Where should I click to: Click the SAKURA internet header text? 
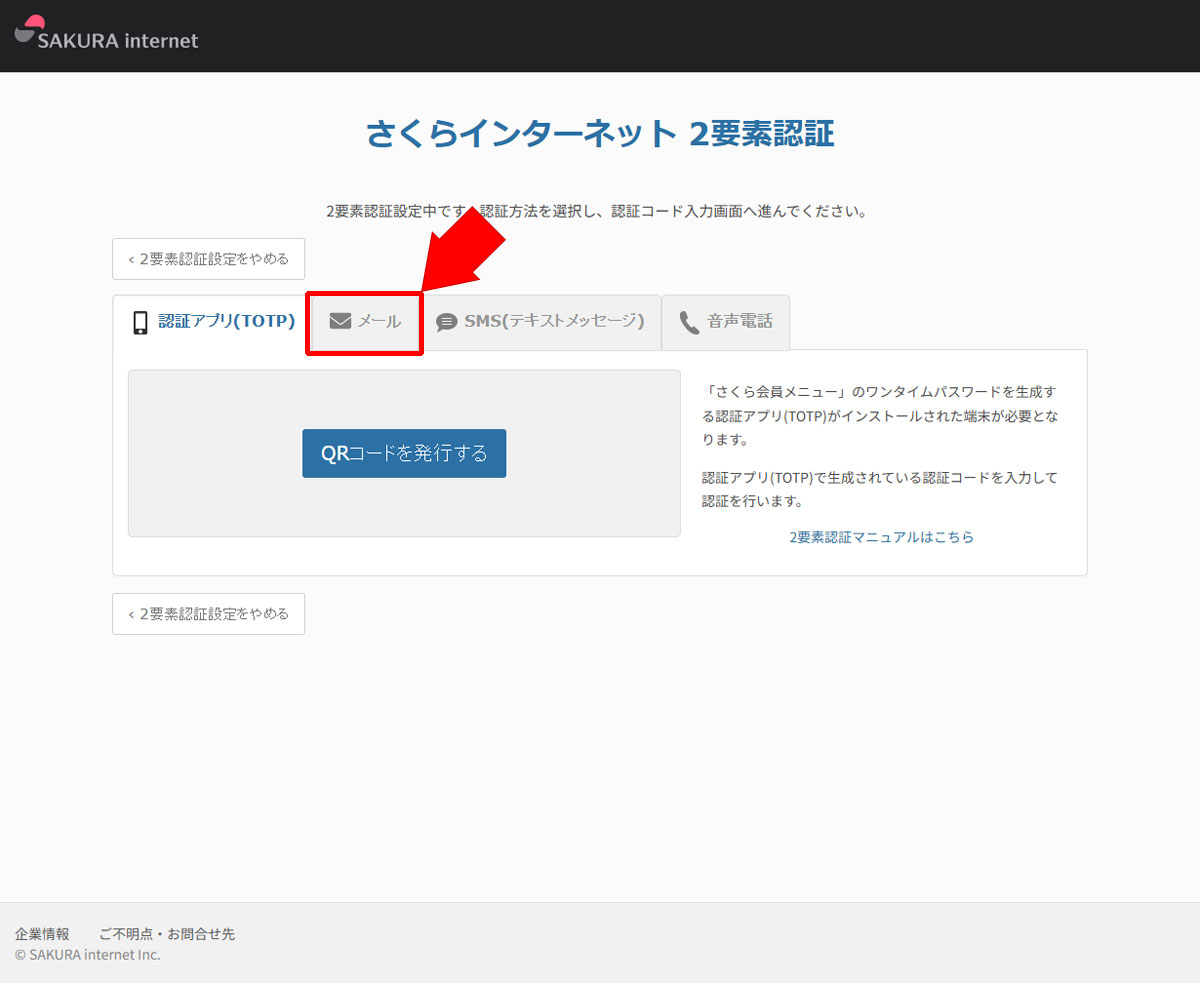coord(118,41)
